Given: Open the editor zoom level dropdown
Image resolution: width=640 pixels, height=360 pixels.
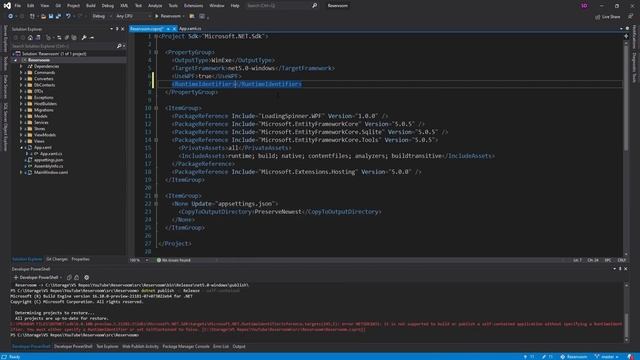Looking at the screenshot, I should coord(147,260).
